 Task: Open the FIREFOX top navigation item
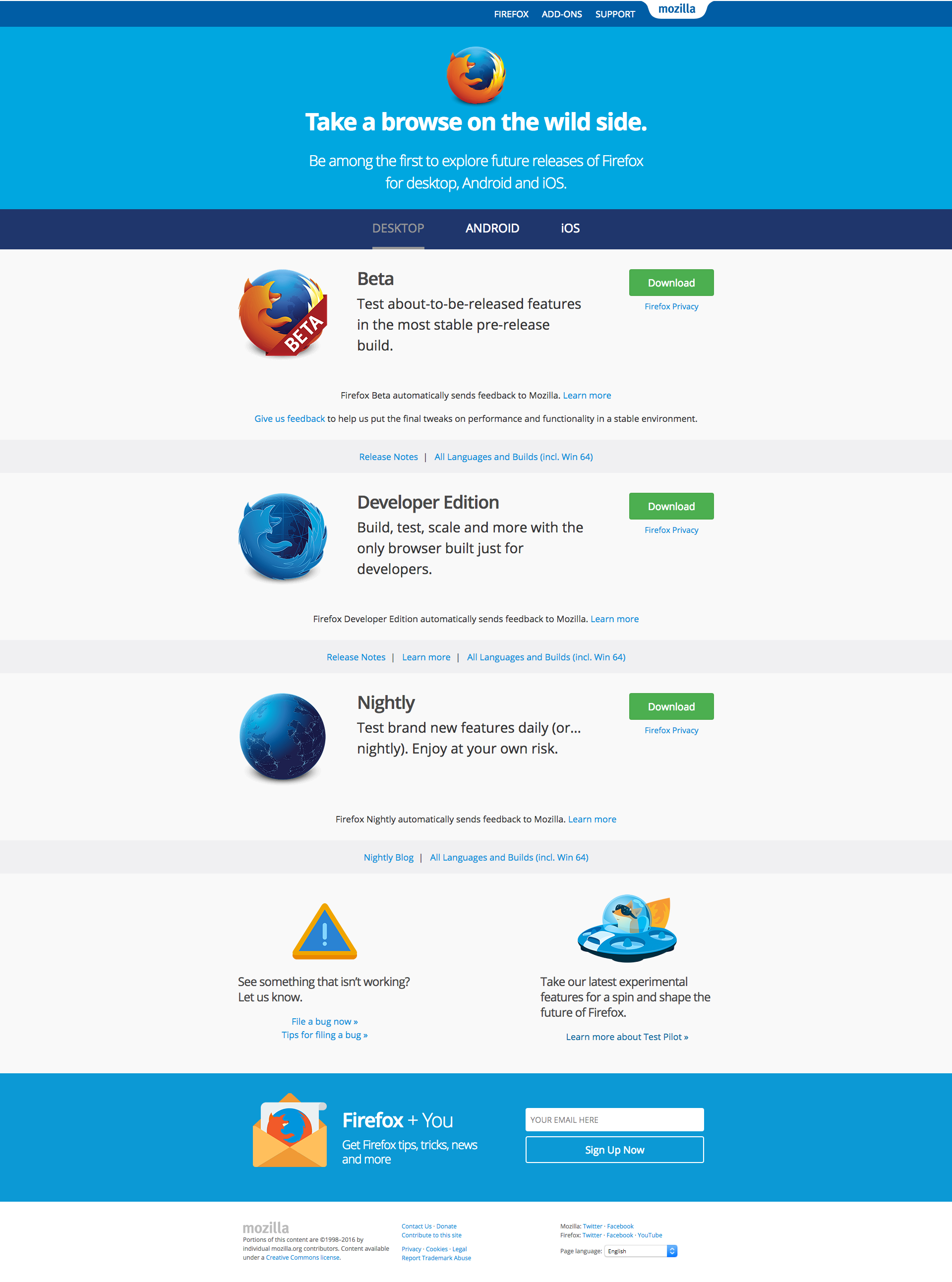point(511,14)
